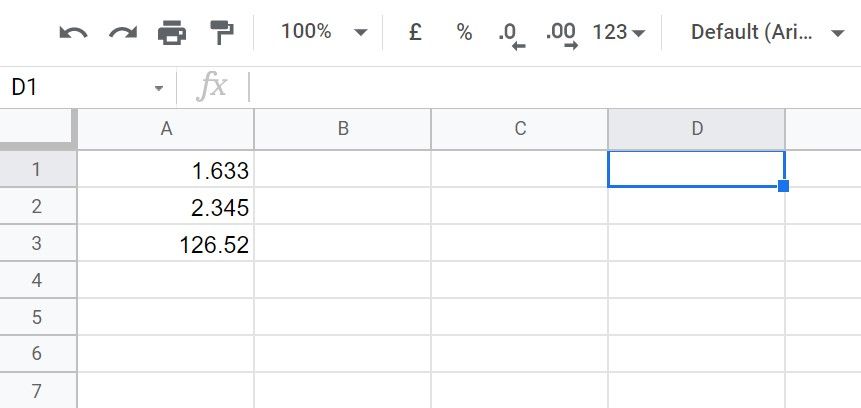Click the Print icon
The width and height of the screenshot is (861, 408).
click(172, 33)
